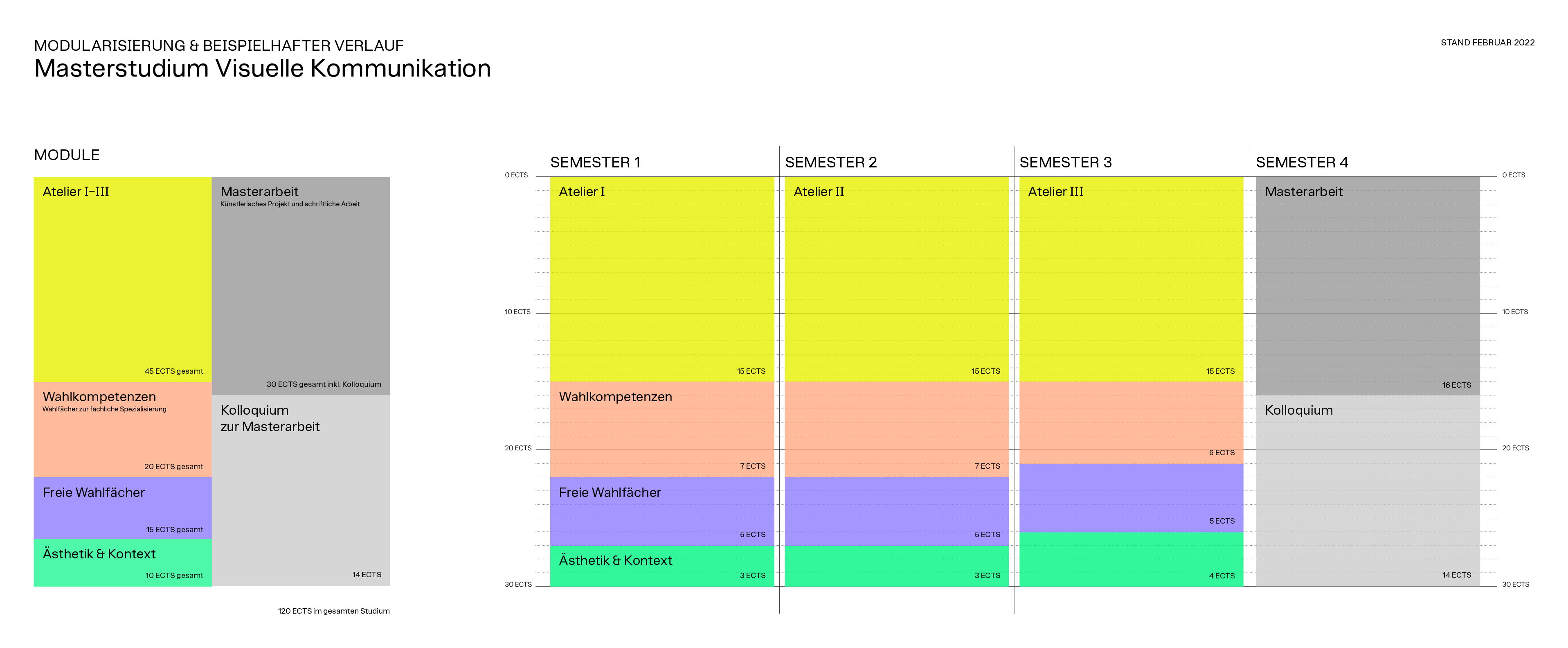Click the STAND FEBRUAR 2022 date text
Viewport: 1568px width, 648px height.
[1487, 43]
